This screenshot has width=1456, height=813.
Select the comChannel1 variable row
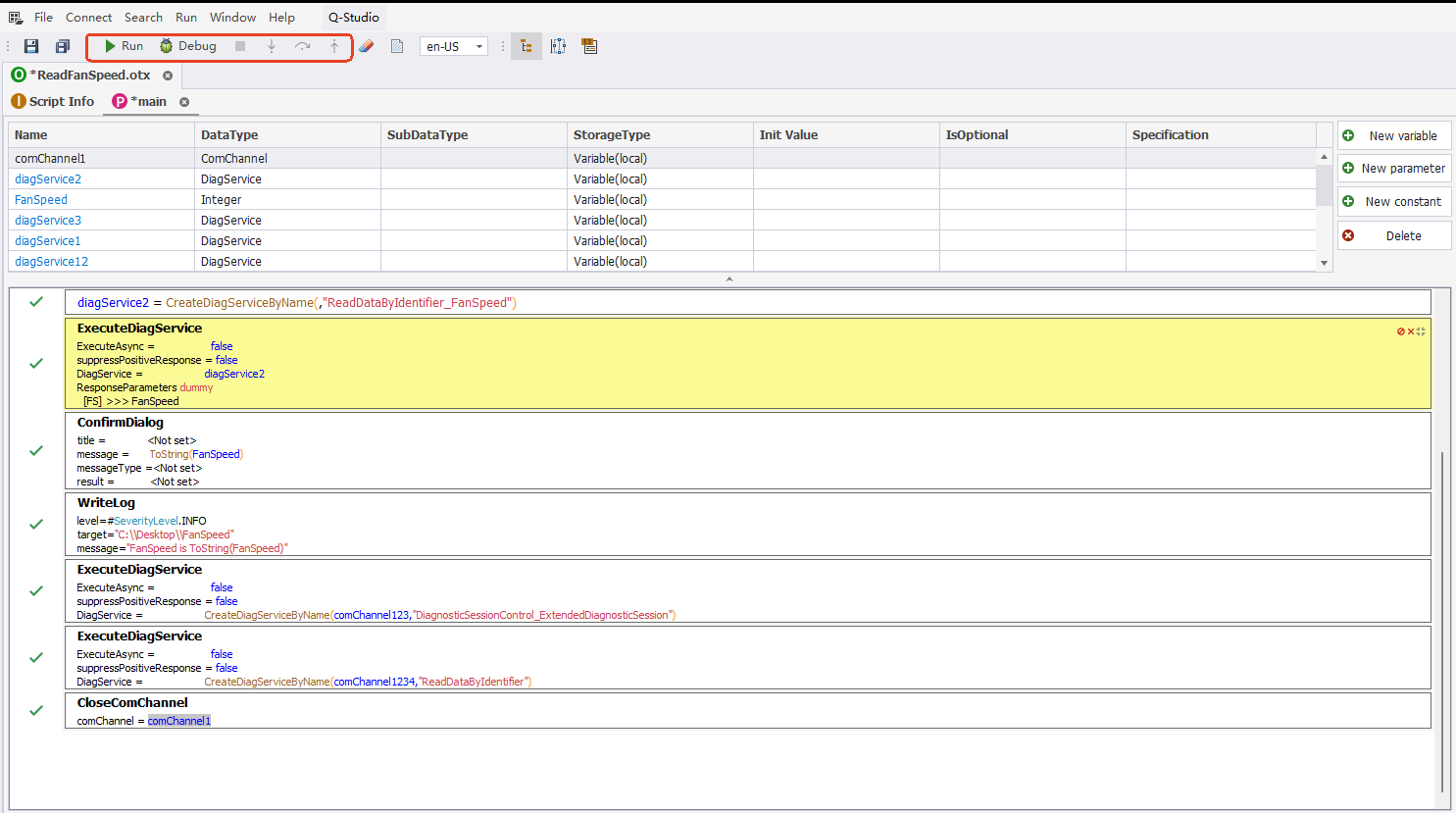pos(662,158)
